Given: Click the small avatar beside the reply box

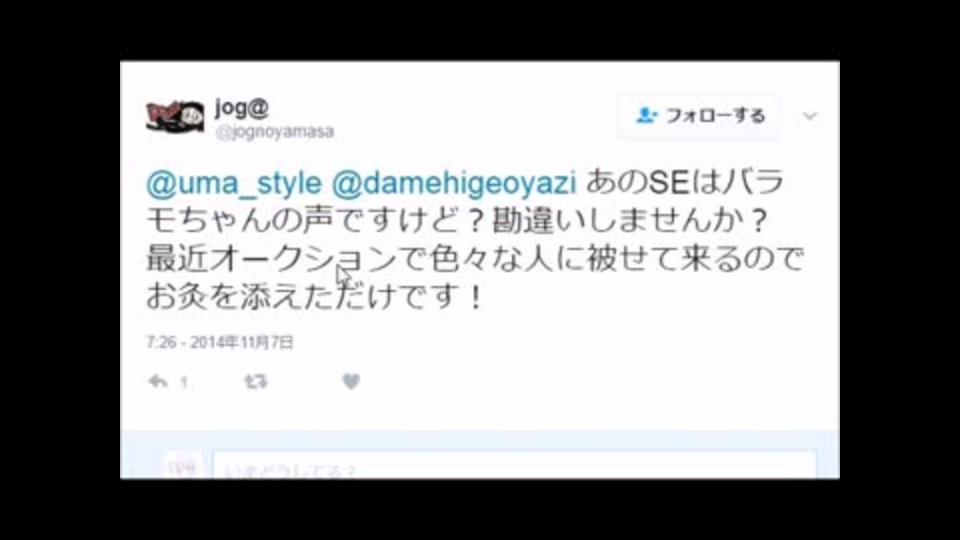Looking at the screenshot, I should point(181,467).
